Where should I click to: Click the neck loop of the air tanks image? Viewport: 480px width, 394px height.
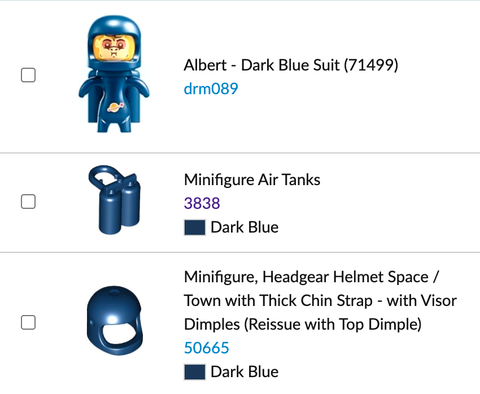(102, 175)
